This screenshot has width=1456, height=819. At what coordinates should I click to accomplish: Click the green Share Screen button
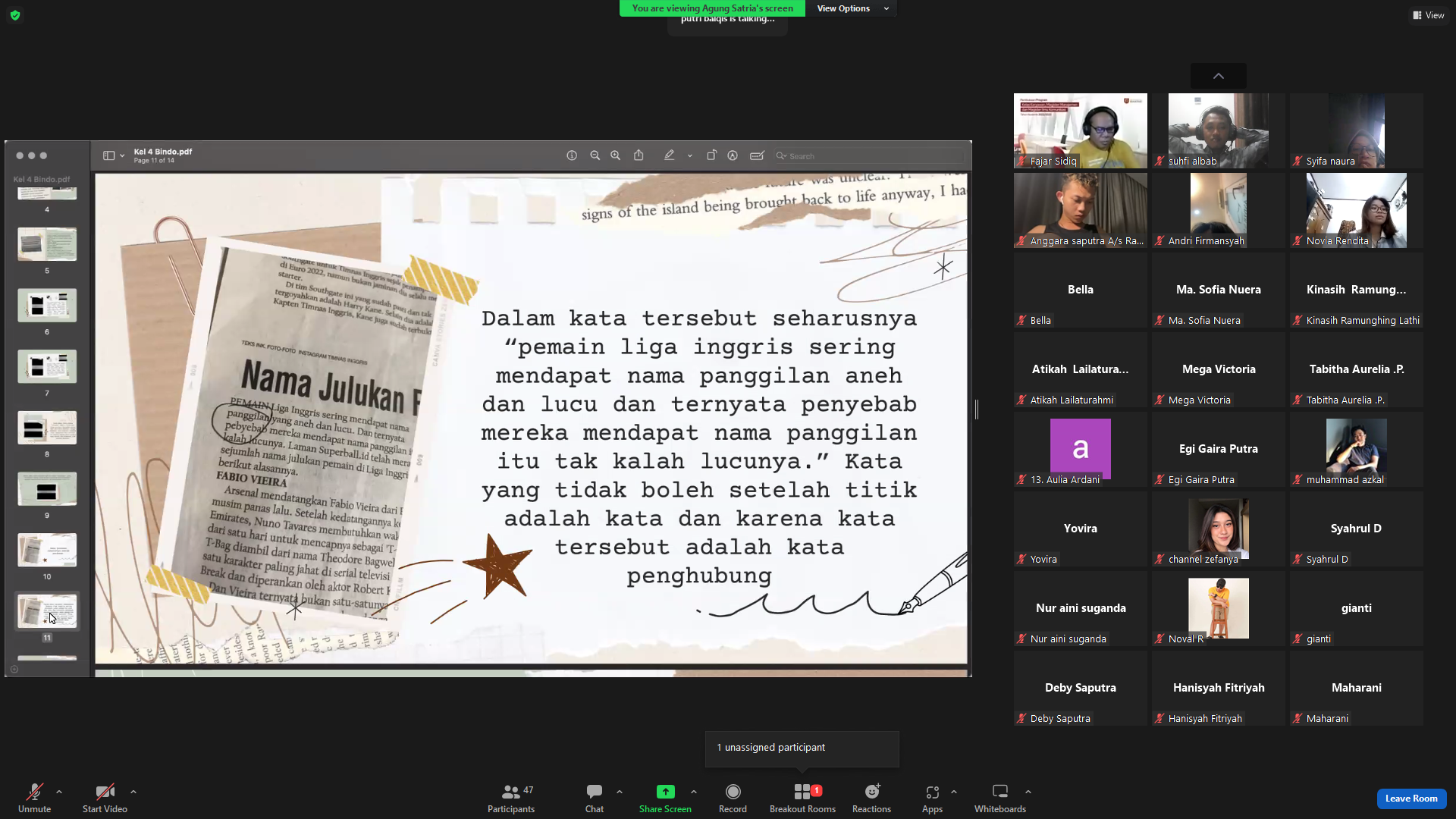(x=665, y=798)
